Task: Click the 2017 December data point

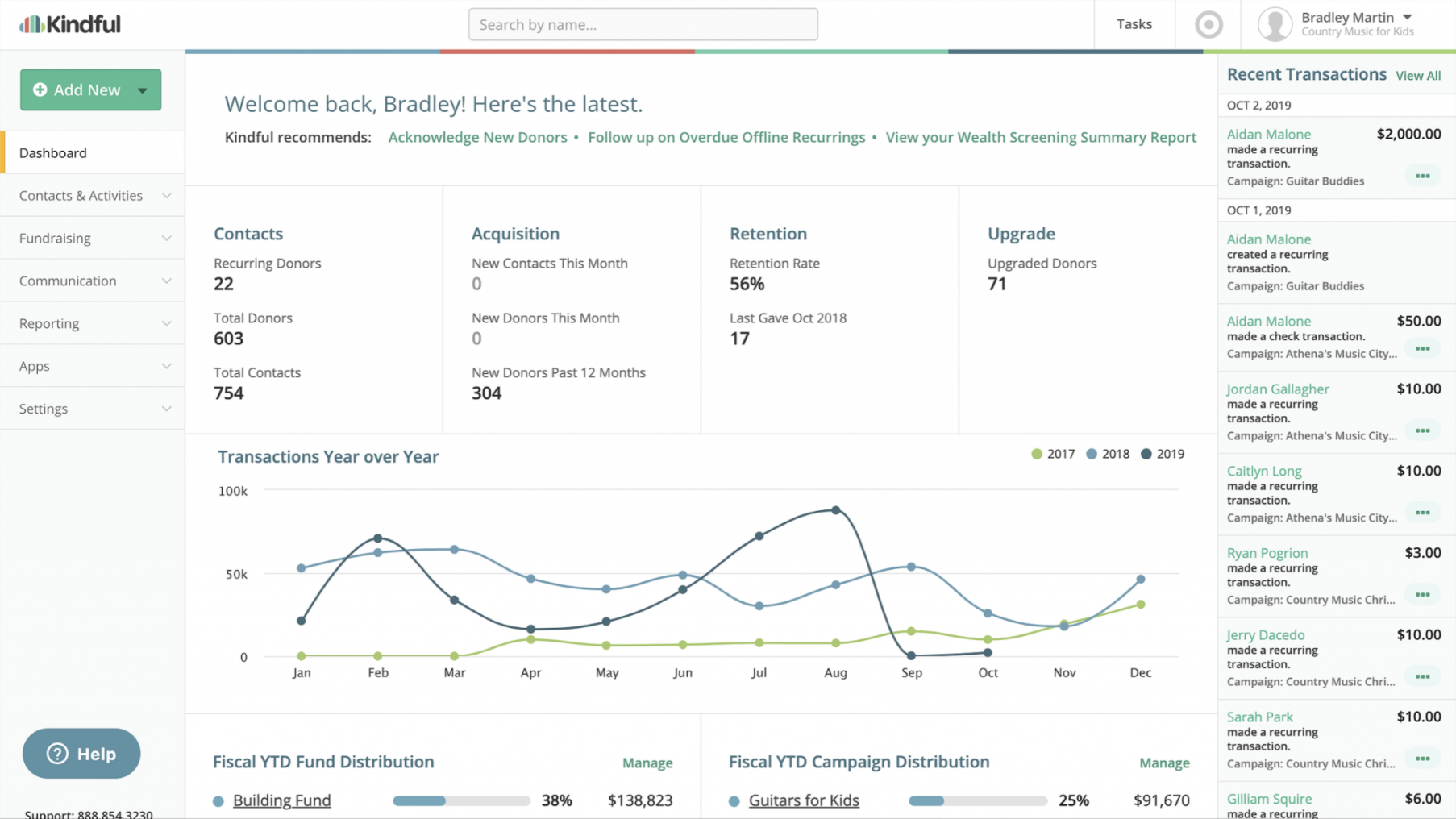Action: (1141, 604)
